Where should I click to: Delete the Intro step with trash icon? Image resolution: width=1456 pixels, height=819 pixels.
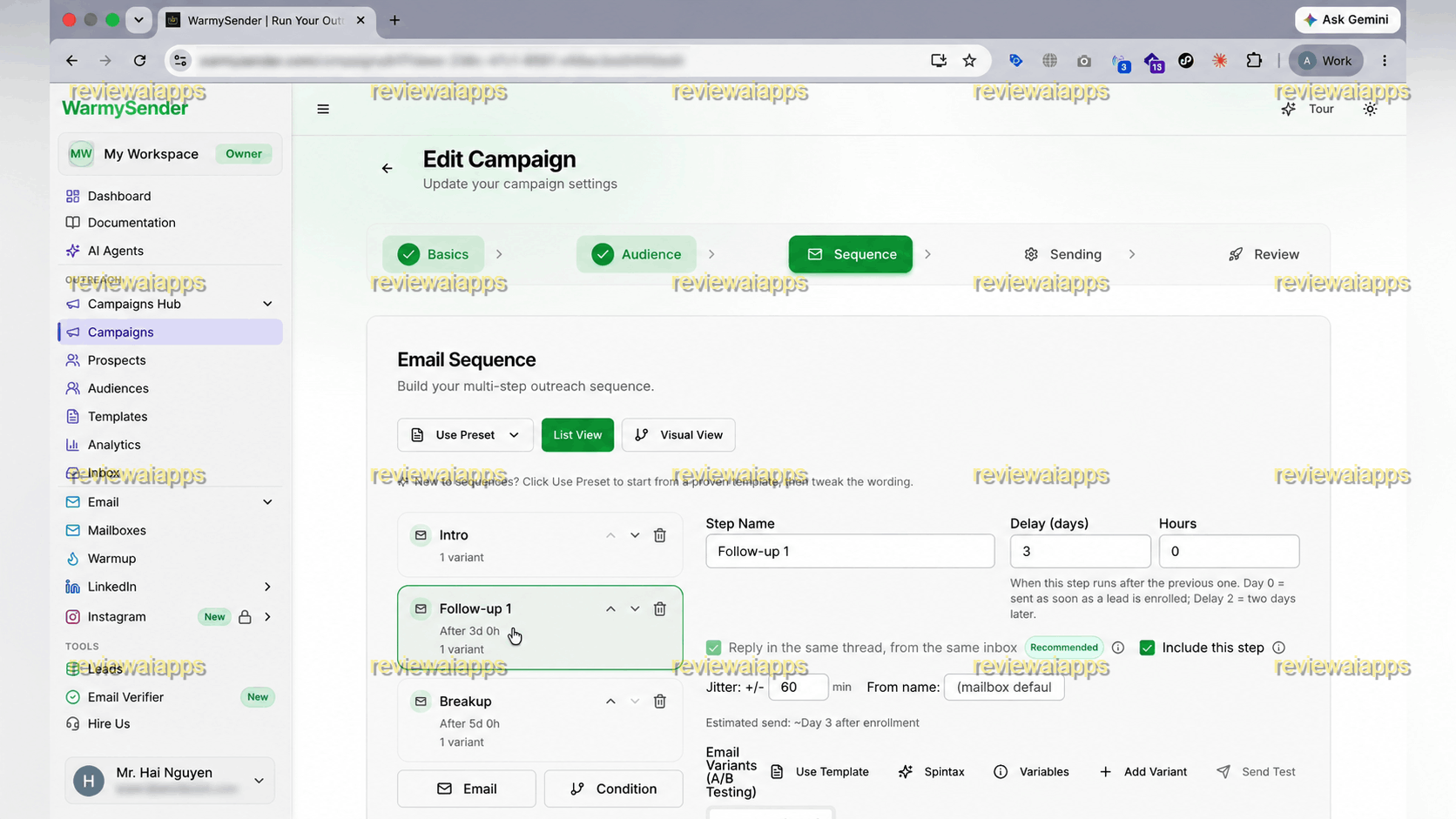(x=660, y=535)
